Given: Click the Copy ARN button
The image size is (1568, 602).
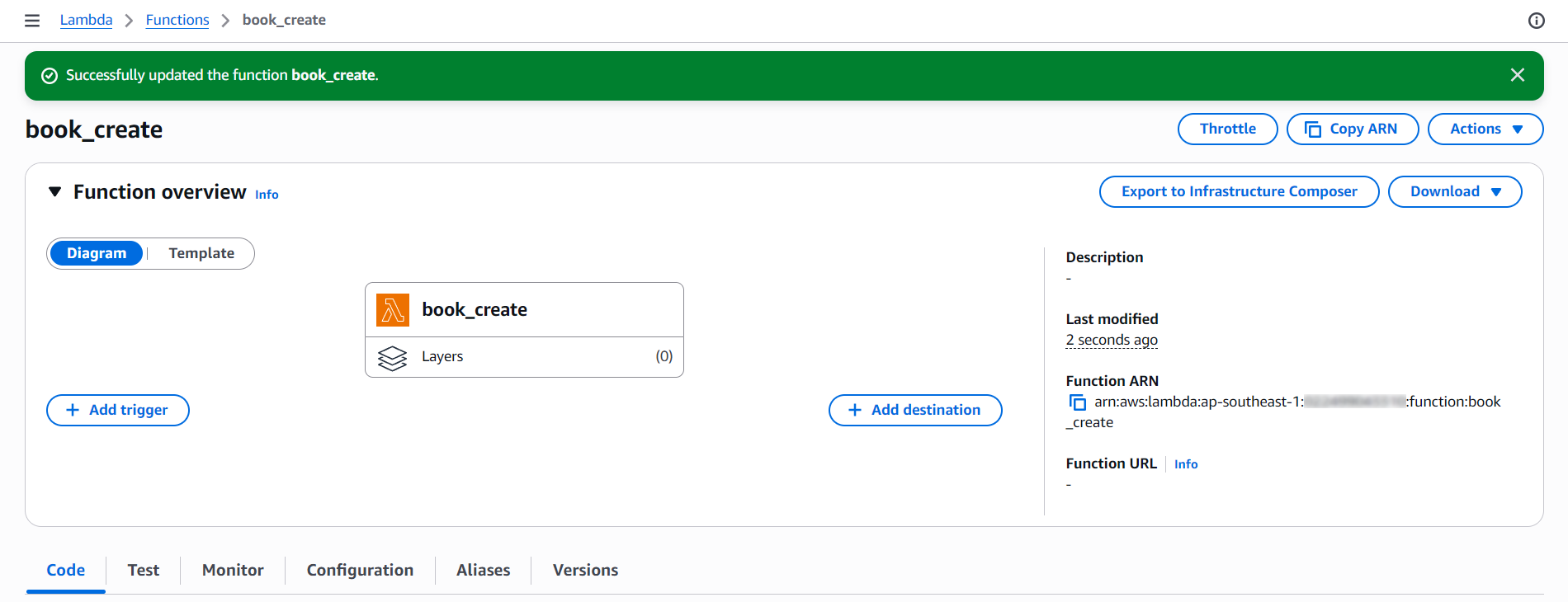Looking at the screenshot, I should tap(1353, 129).
